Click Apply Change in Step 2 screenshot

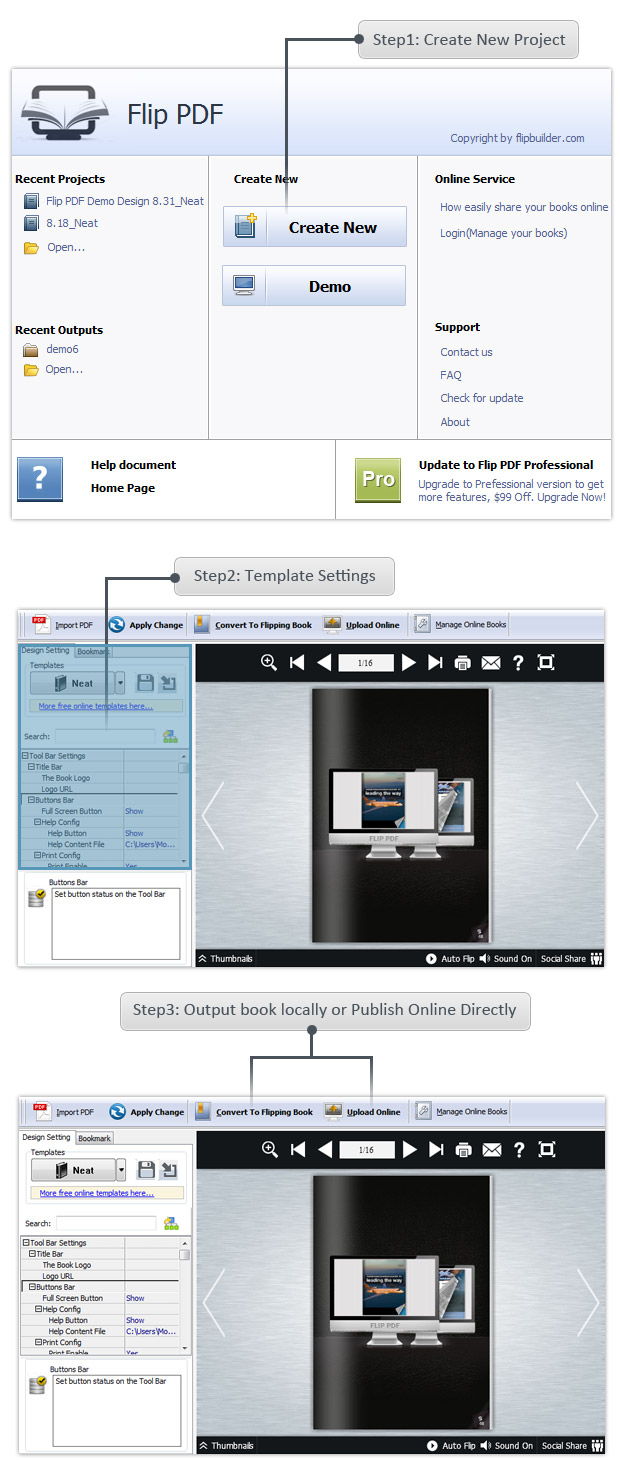click(x=146, y=625)
